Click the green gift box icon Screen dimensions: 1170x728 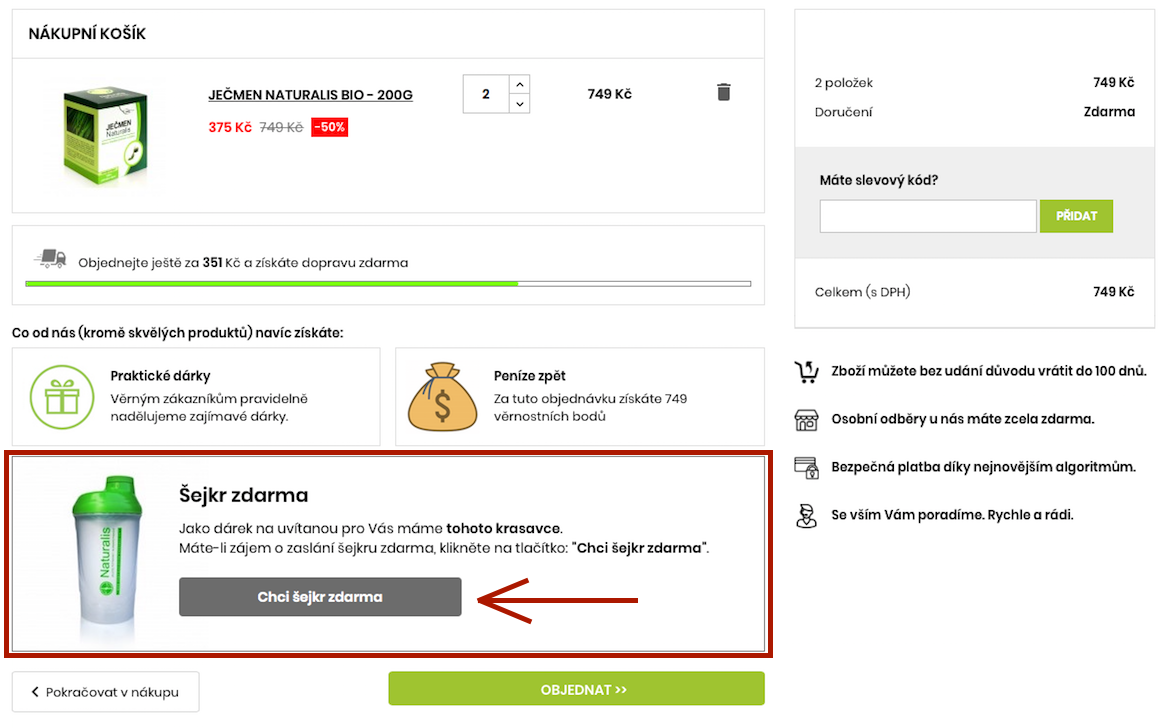pyautogui.click(x=62, y=397)
